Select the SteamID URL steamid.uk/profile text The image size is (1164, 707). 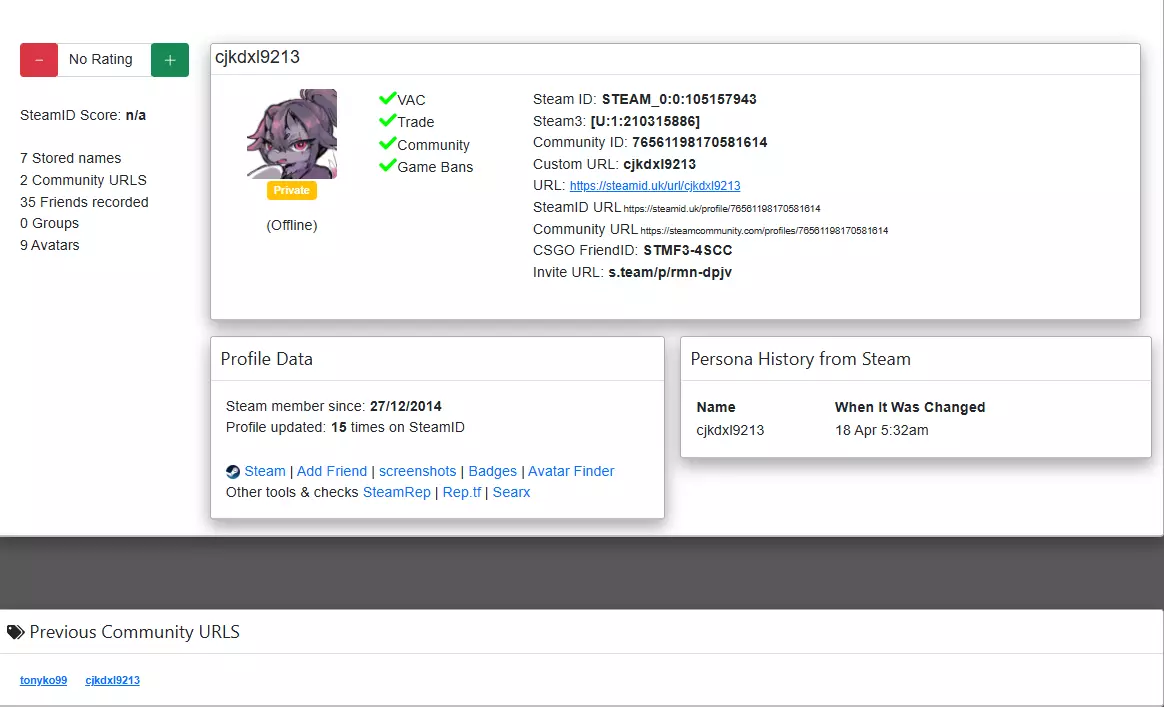click(x=722, y=209)
